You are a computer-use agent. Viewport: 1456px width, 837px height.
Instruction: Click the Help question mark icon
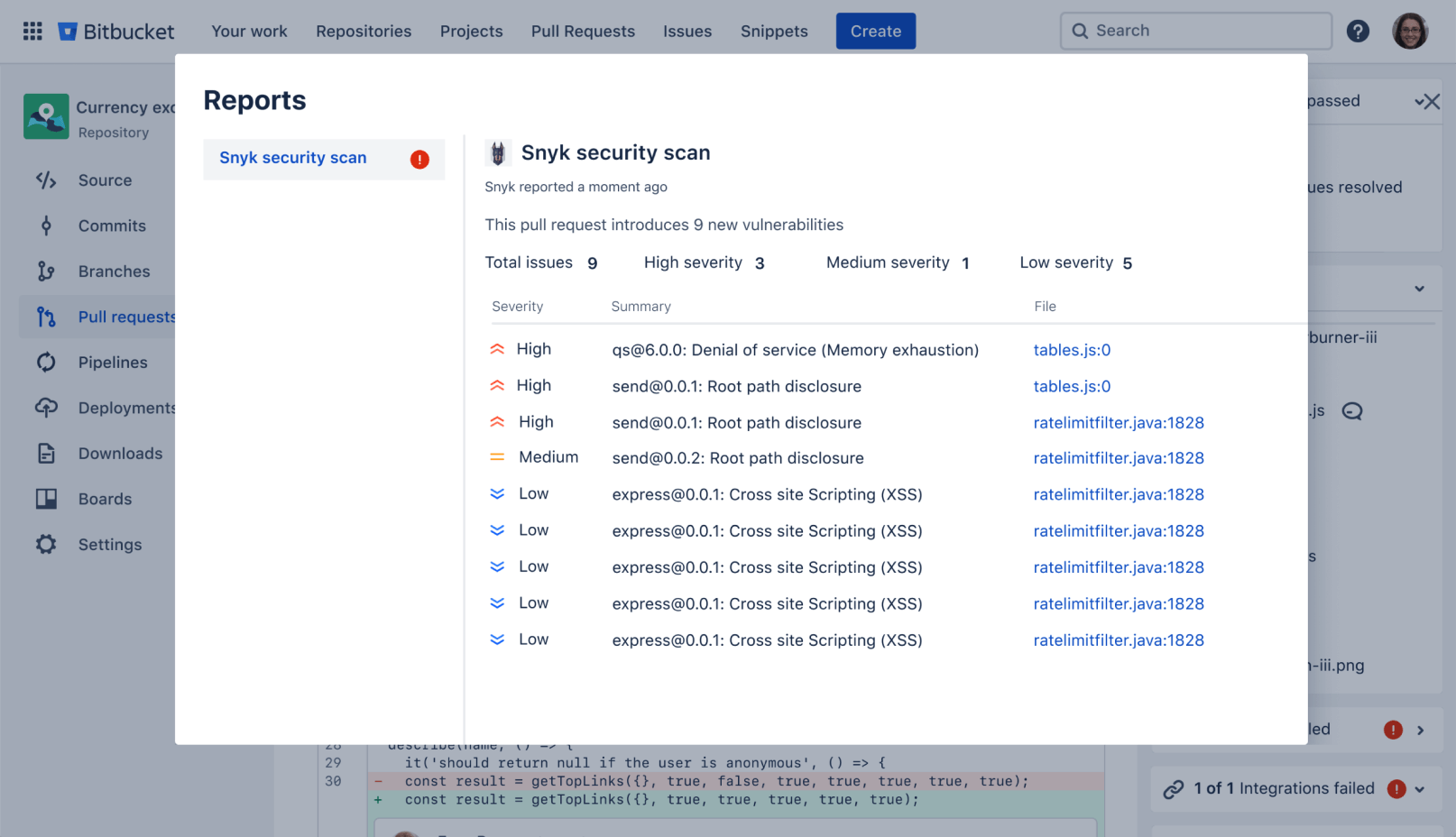click(x=1359, y=31)
